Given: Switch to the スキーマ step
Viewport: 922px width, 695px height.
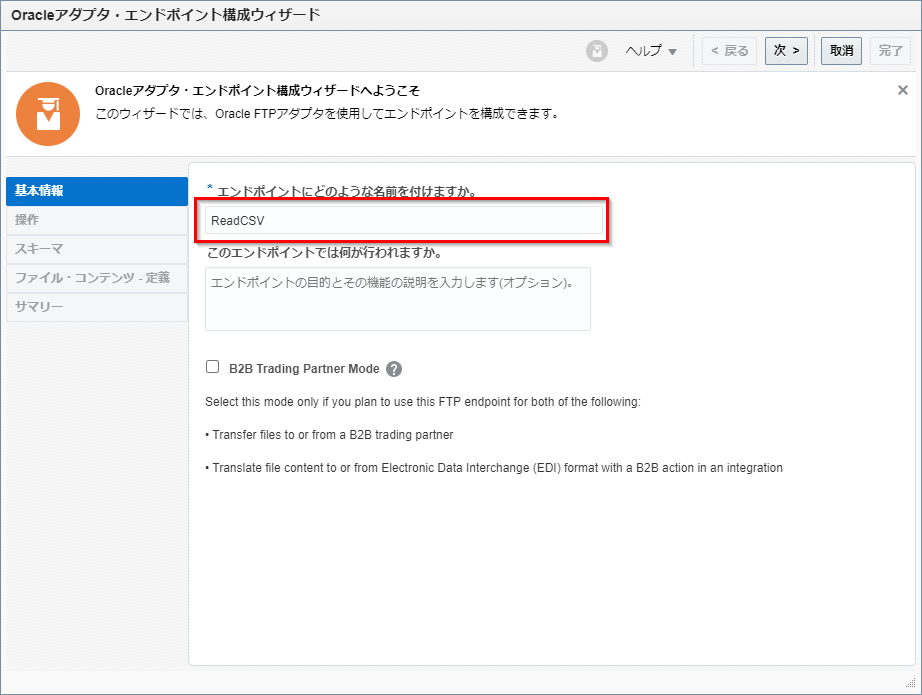Looking at the screenshot, I should [x=96, y=249].
